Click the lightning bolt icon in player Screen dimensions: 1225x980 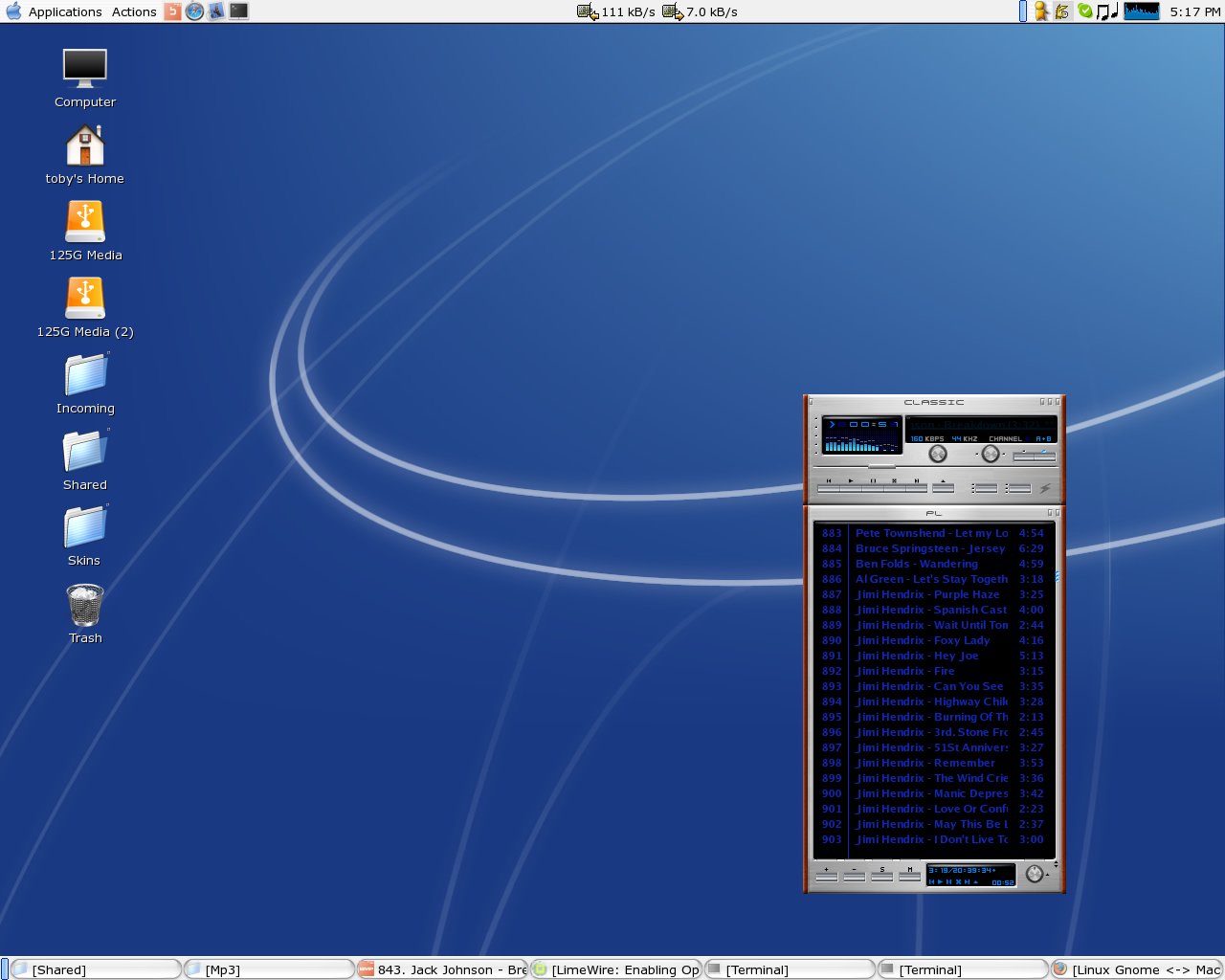click(1046, 488)
